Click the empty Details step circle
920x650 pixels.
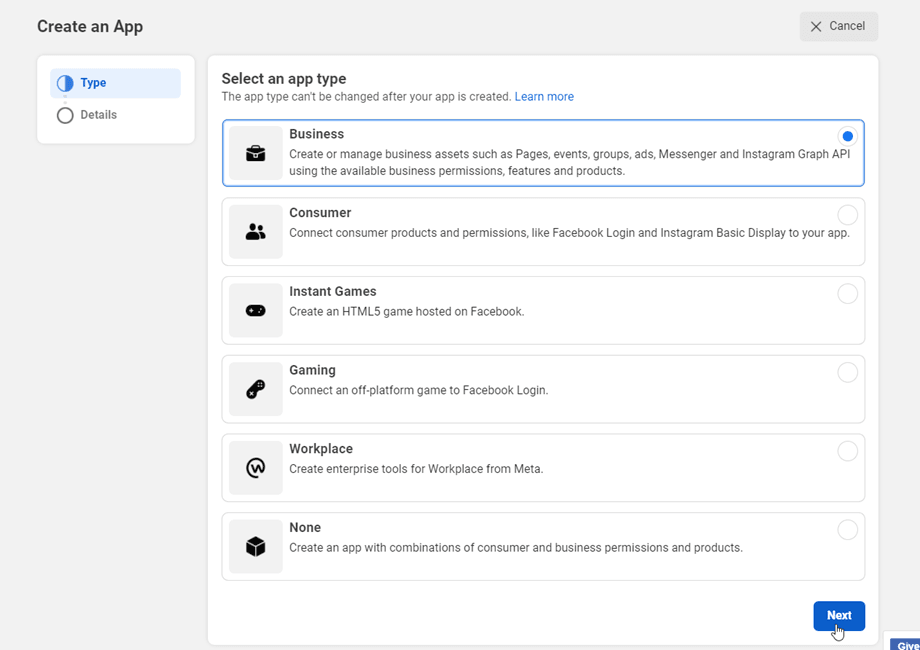point(65,115)
